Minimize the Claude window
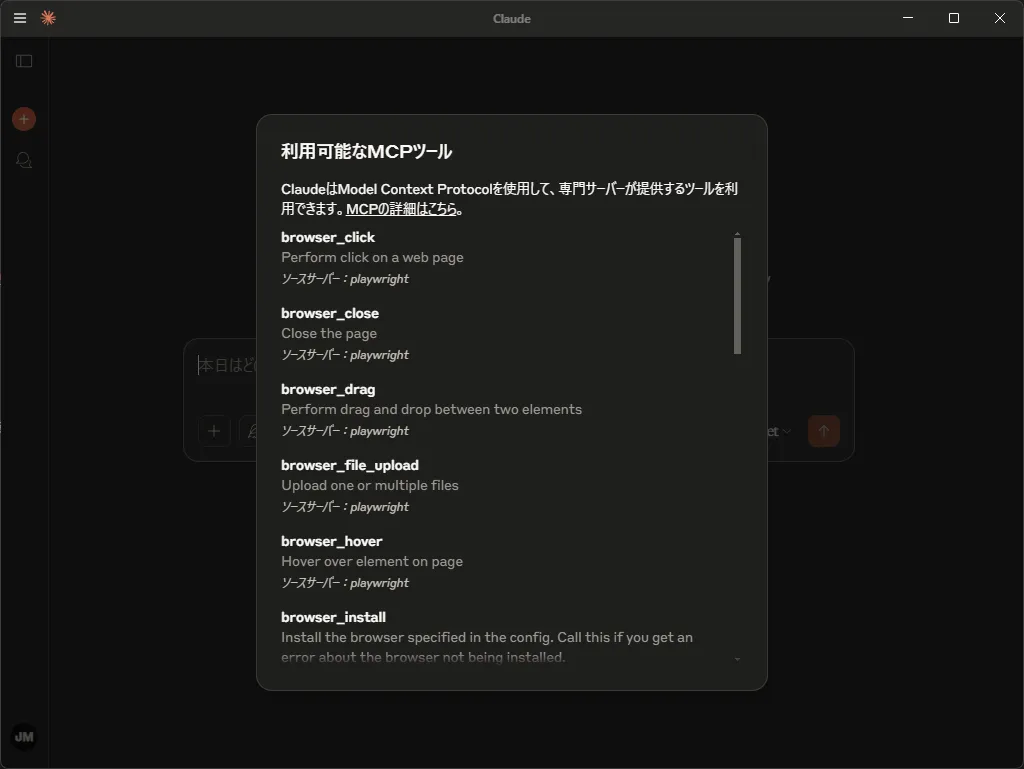 [908, 18]
